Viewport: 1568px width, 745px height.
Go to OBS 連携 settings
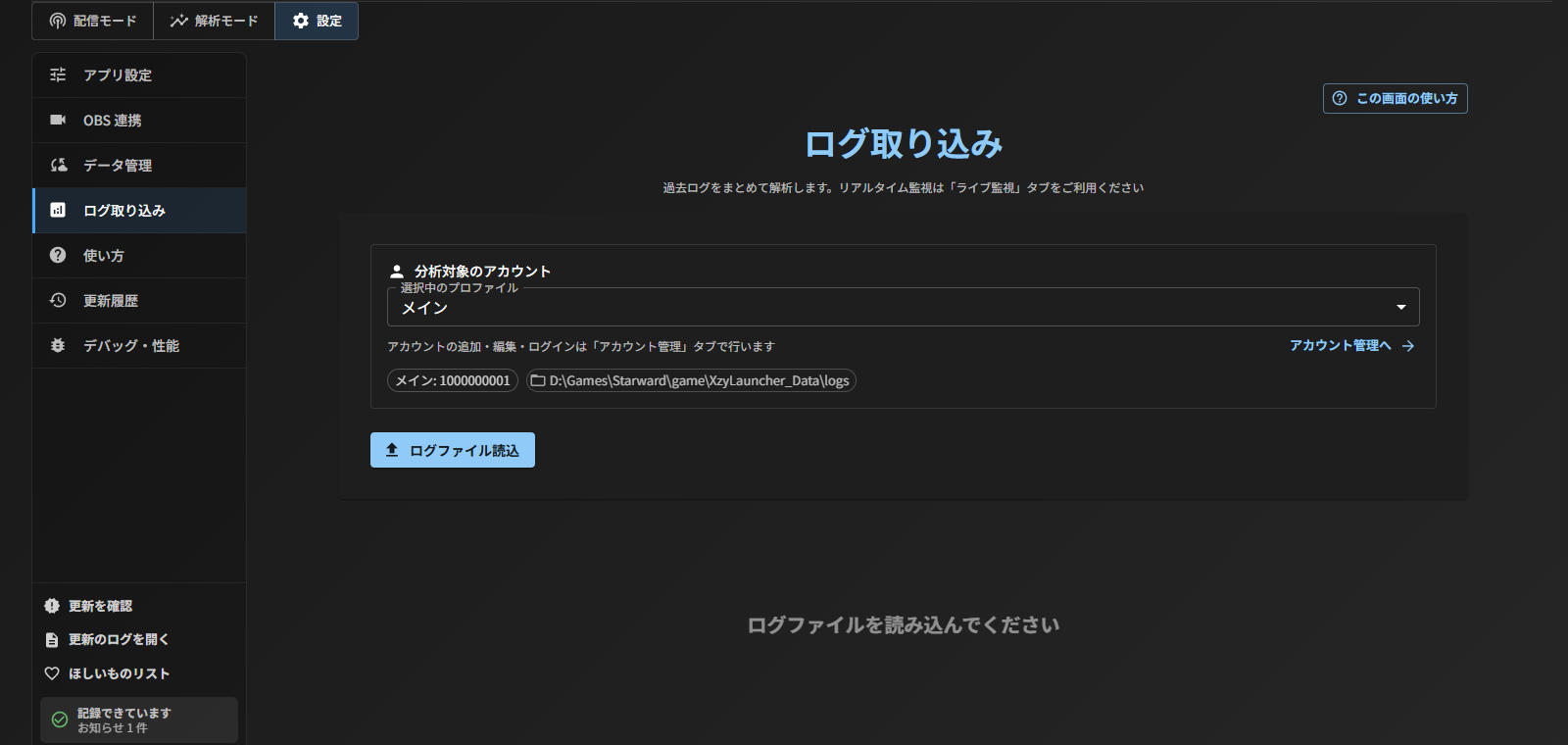[139, 121]
